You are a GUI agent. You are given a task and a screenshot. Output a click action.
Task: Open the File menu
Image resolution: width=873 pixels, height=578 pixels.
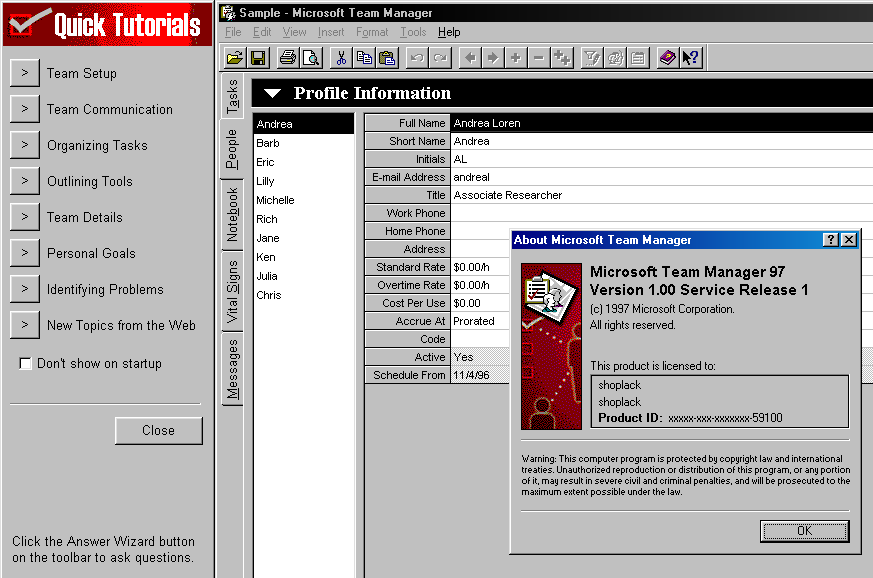point(233,32)
